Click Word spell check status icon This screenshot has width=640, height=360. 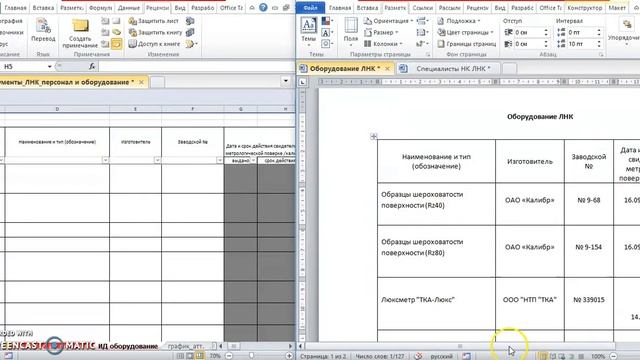click(418, 356)
